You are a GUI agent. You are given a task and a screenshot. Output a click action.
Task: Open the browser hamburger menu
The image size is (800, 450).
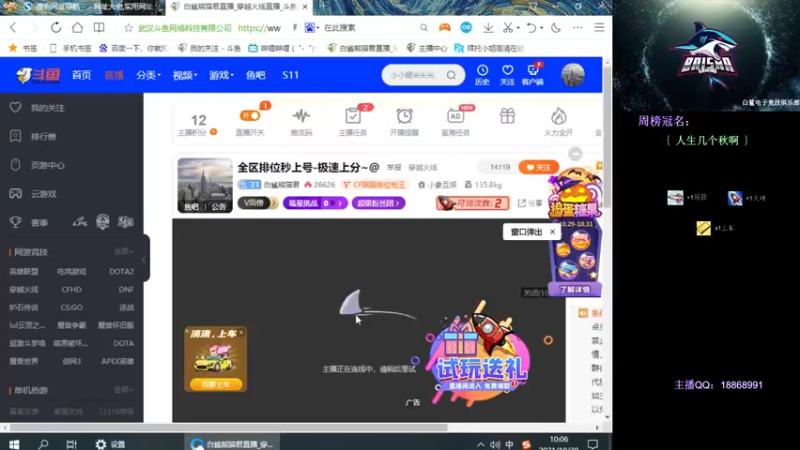[599, 28]
